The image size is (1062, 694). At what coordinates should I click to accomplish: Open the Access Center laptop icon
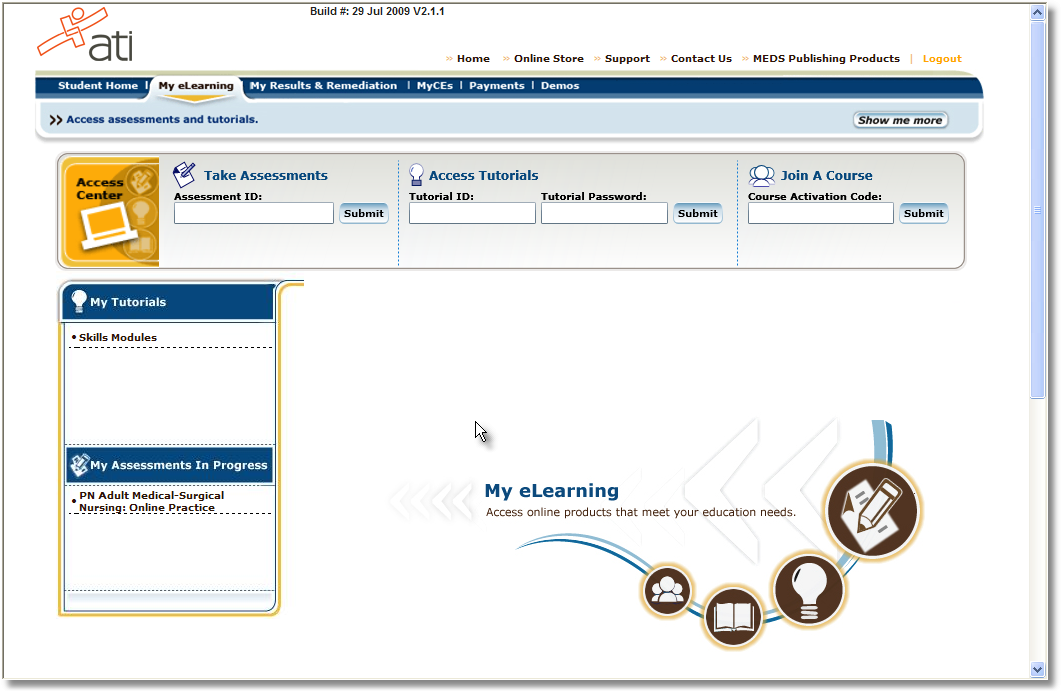click(x=108, y=227)
